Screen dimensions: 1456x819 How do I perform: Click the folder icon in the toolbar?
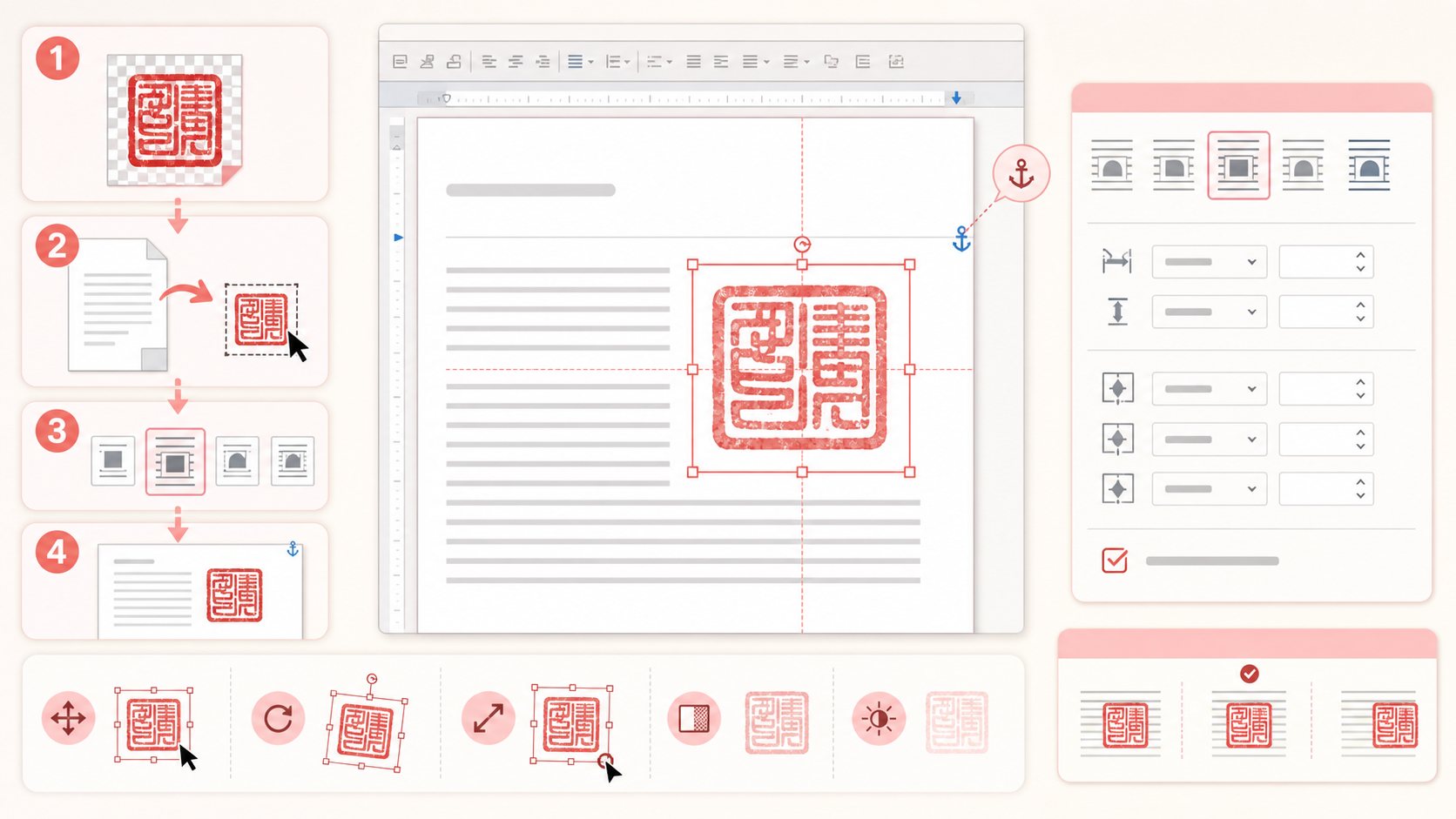[832, 62]
